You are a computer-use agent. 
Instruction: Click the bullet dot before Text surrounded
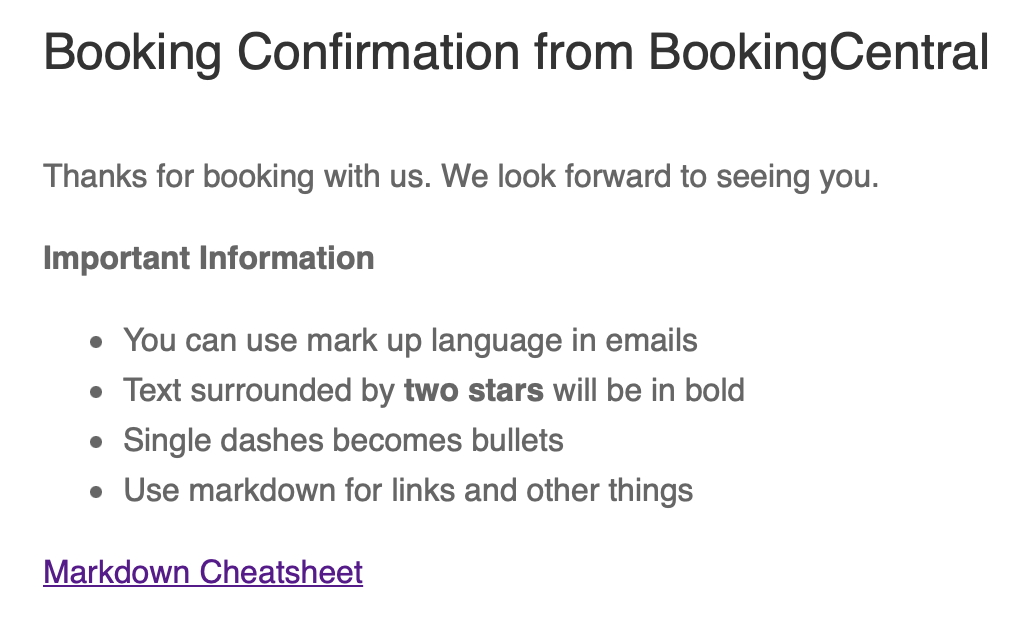click(97, 392)
